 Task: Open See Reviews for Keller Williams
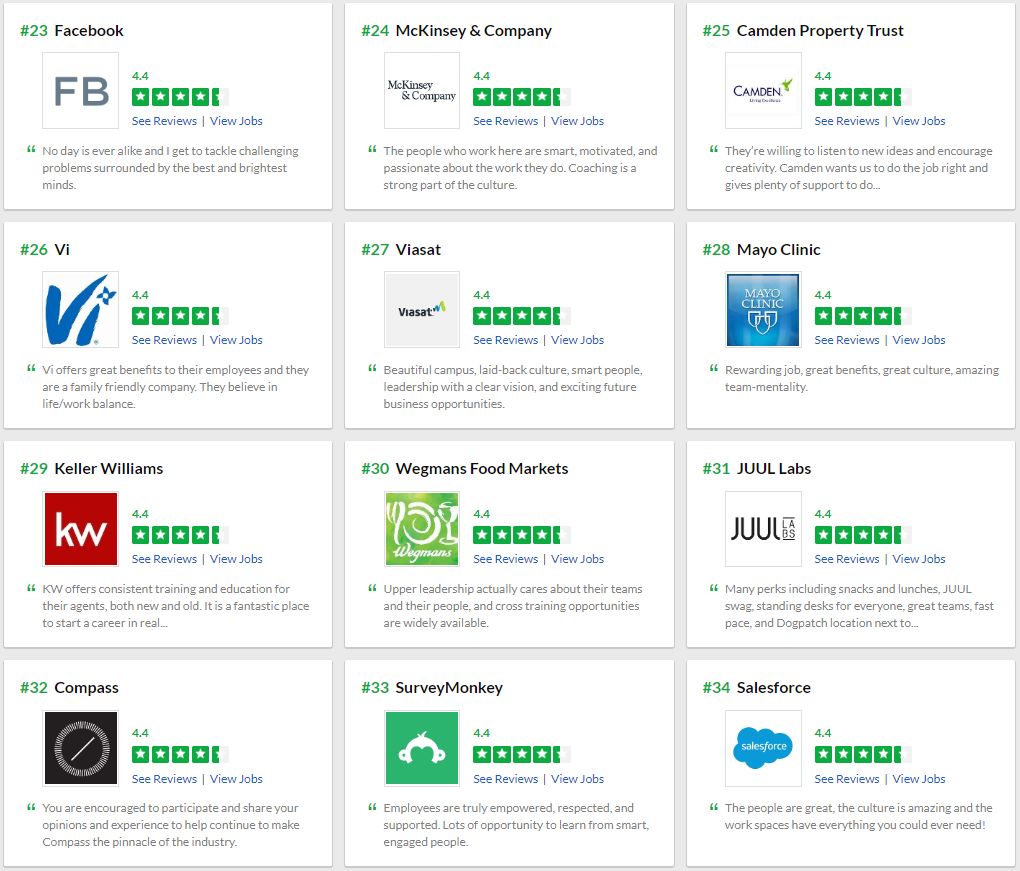[x=164, y=559]
